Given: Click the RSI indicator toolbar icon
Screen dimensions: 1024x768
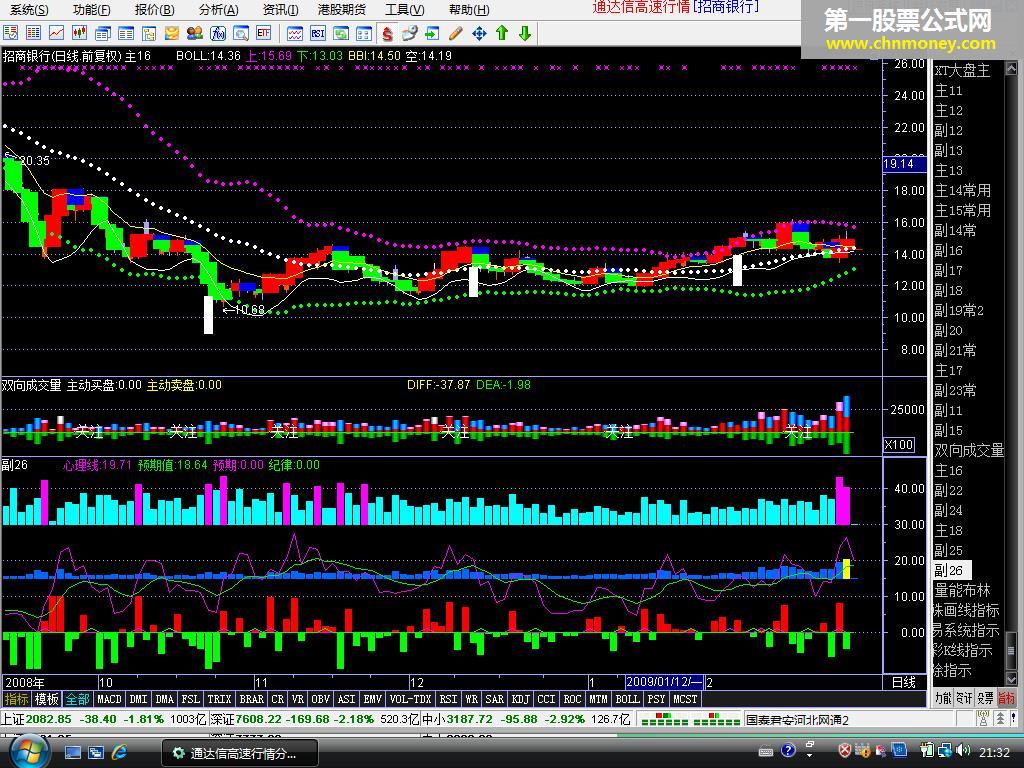Looking at the screenshot, I should click(318, 33).
